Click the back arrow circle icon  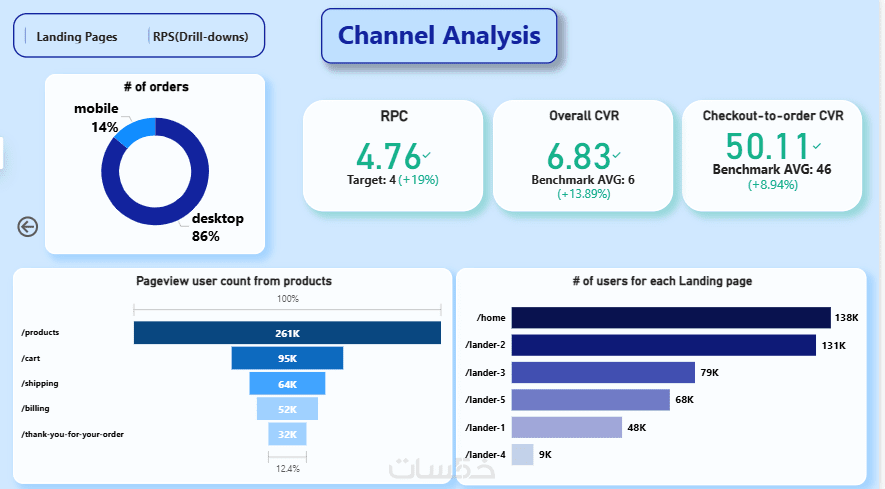(x=28, y=227)
